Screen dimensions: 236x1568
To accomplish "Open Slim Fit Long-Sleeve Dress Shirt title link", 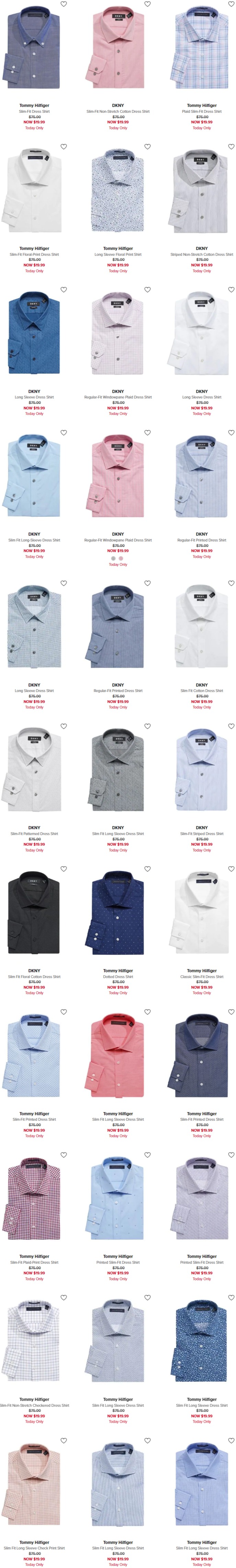I will click(x=34, y=540).
